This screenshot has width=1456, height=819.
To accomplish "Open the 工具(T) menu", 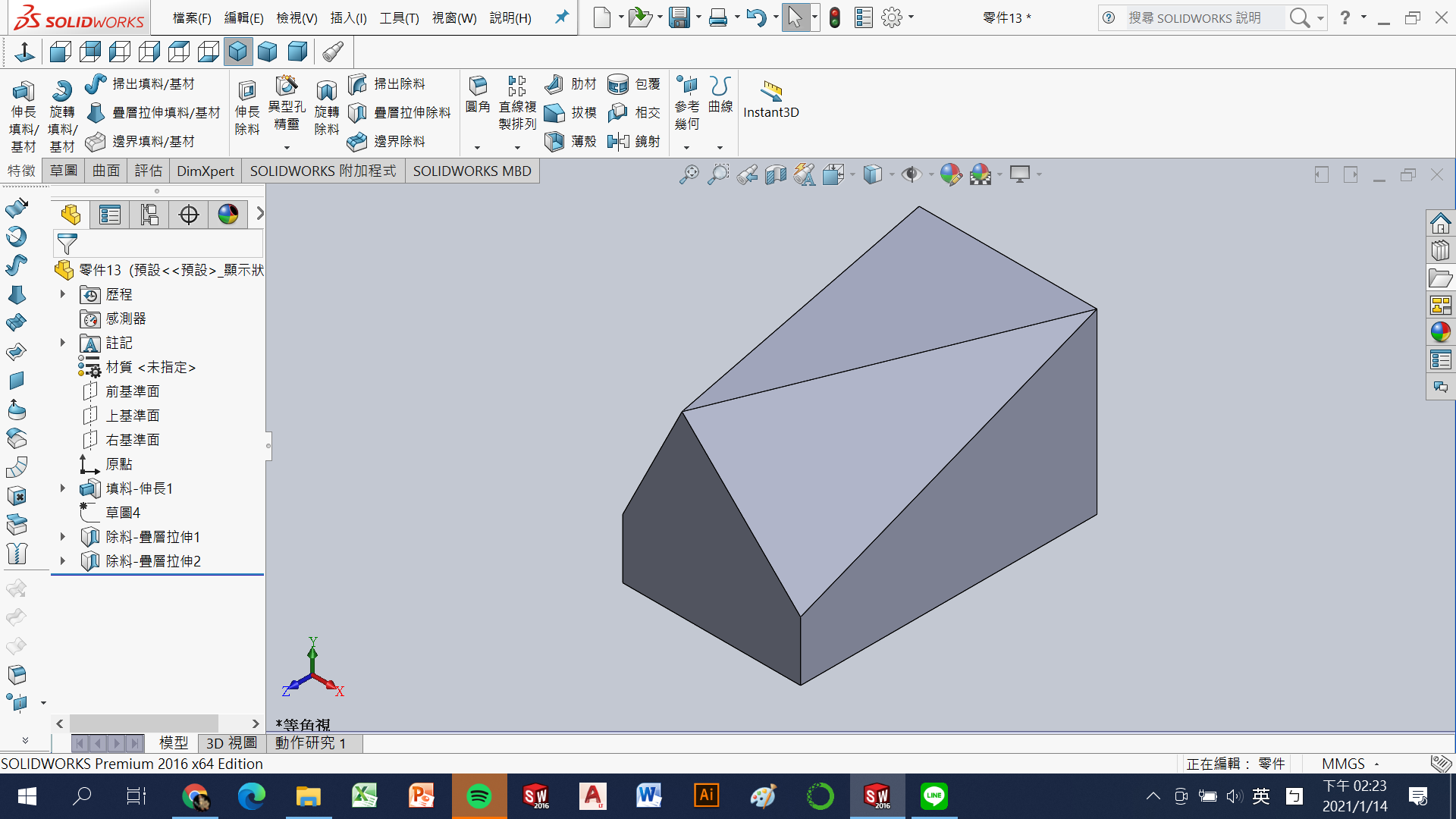I will [x=399, y=17].
